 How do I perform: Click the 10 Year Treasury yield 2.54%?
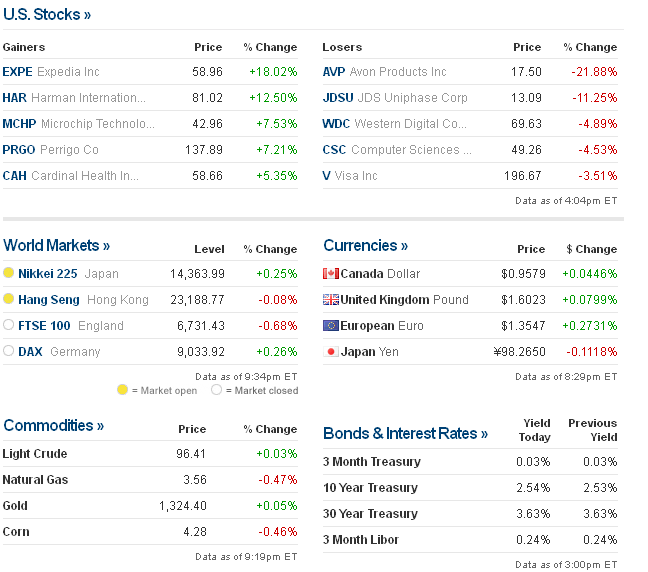(x=533, y=488)
